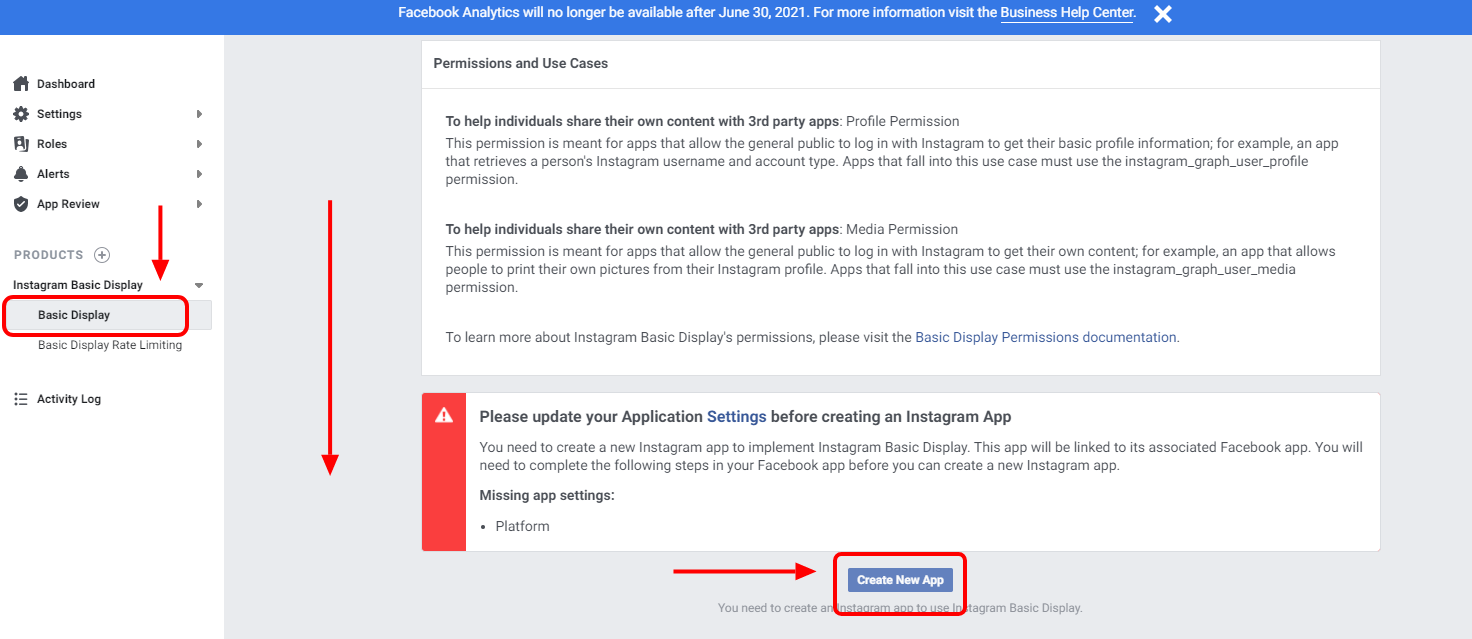Click the red warning triangle icon

(444, 416)
